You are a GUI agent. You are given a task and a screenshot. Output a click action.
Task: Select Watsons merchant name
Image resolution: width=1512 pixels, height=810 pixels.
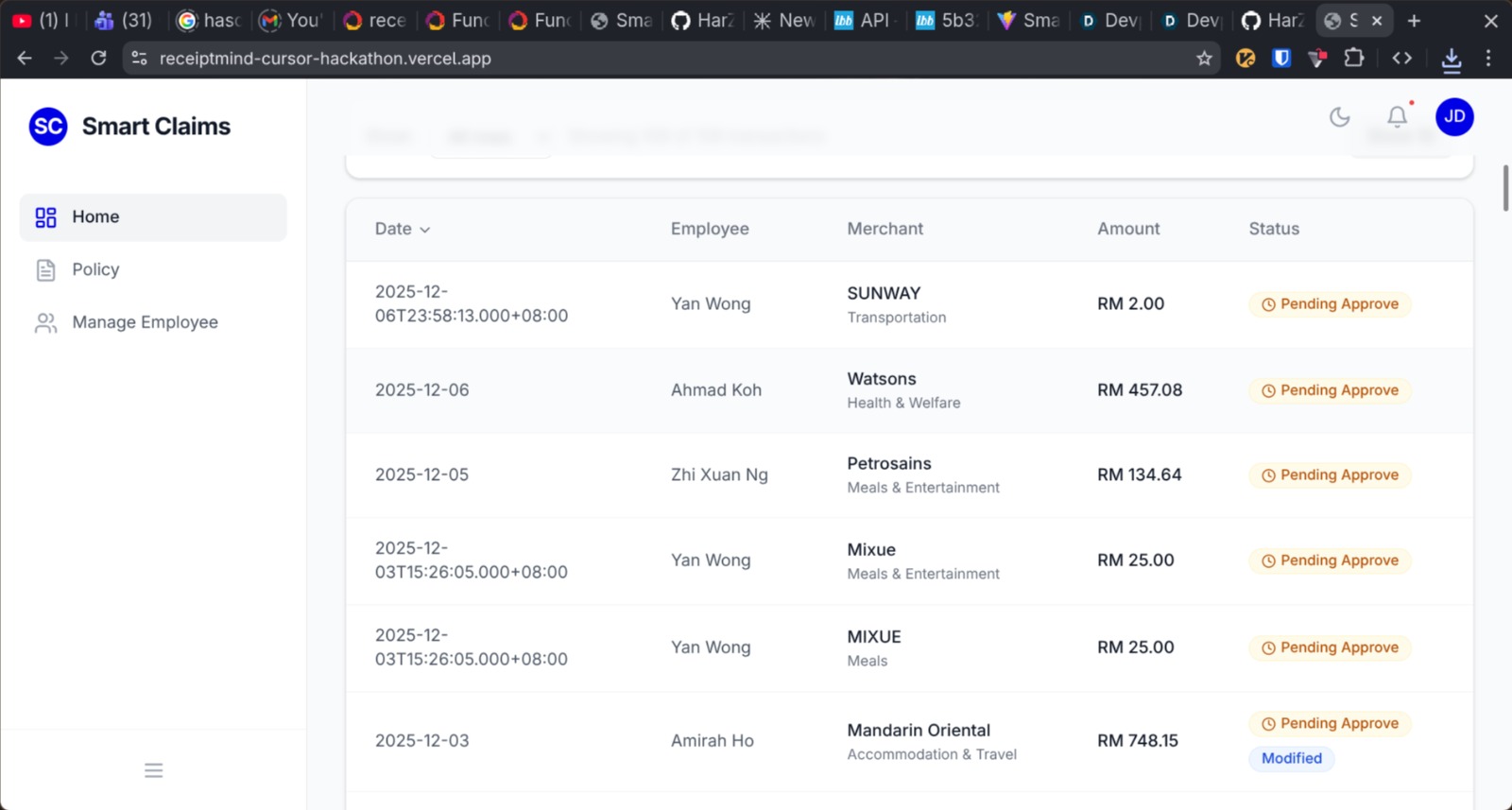click(882, 379)
